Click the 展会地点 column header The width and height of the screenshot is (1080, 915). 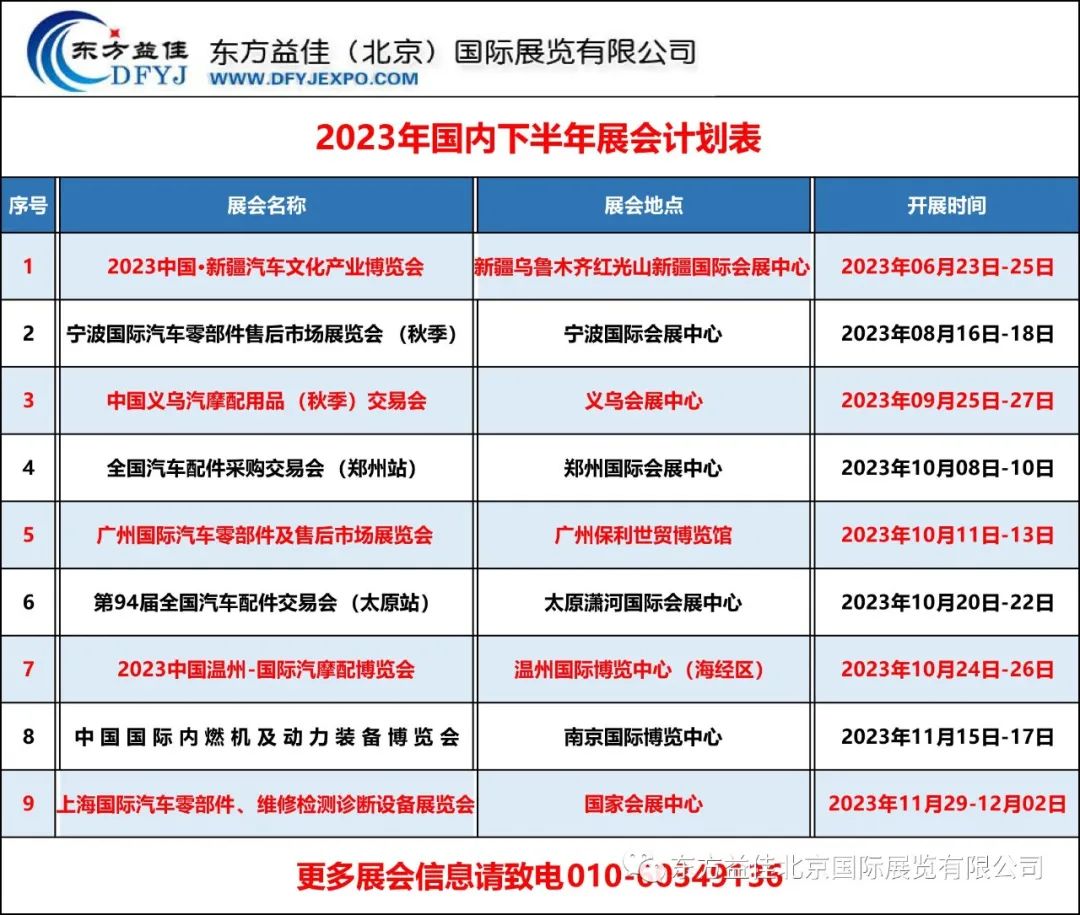643,205
